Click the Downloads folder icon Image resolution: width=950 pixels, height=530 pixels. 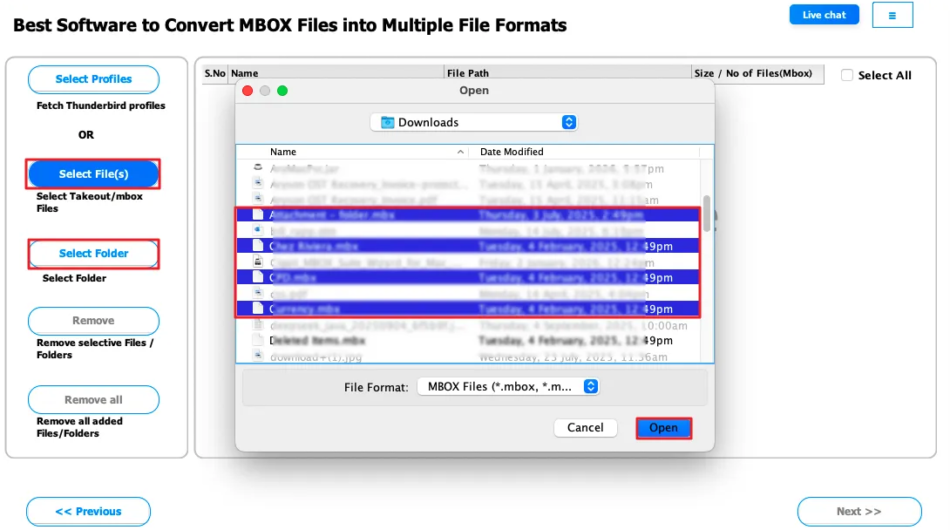point(387,122)
